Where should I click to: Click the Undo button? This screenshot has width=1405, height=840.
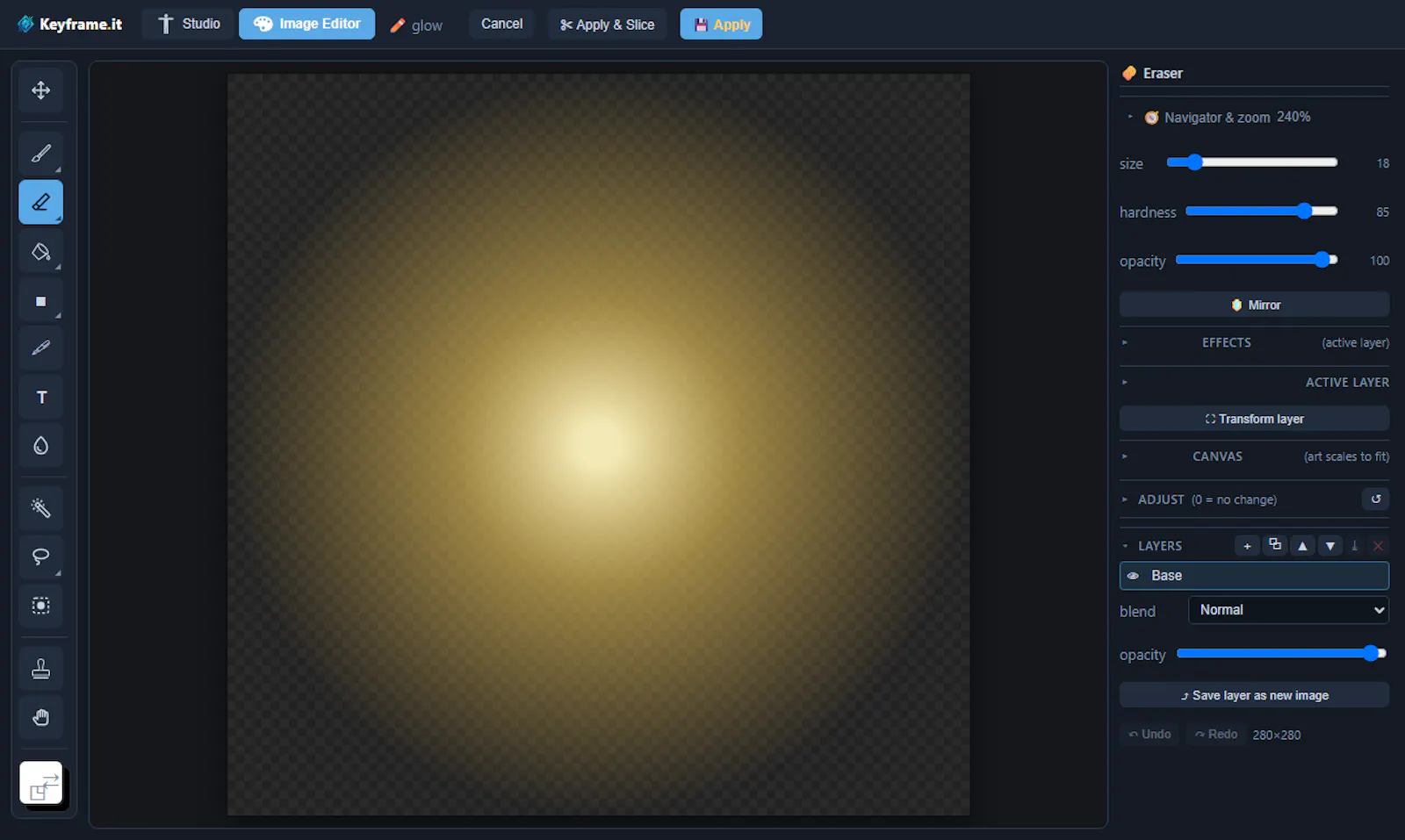[x=1149, y=735]
